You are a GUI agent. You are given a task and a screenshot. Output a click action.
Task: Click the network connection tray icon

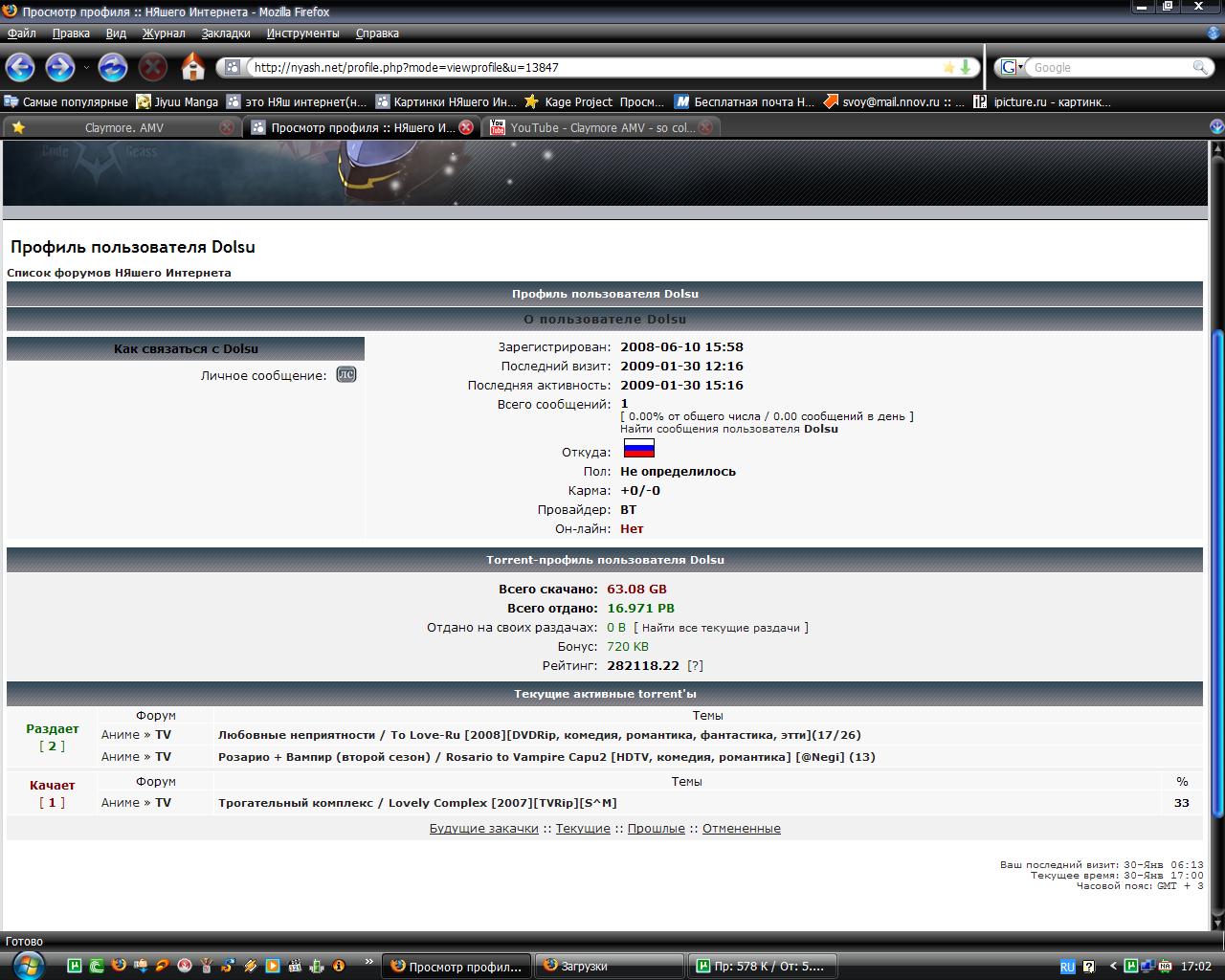point(1148,967)
